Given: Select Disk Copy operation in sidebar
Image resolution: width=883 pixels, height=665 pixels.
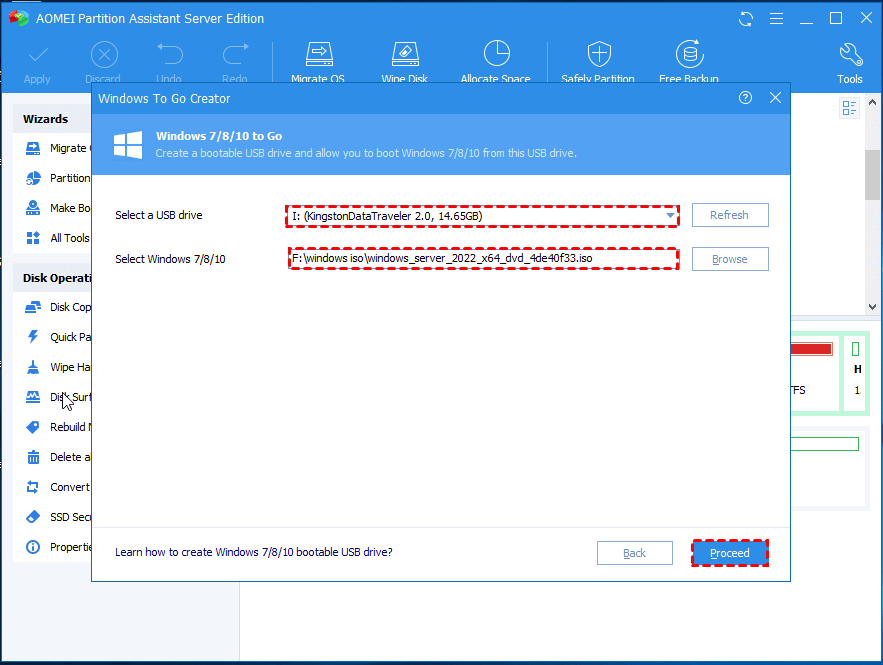Looking at the screenshot, I should click(x=58, y=307).
